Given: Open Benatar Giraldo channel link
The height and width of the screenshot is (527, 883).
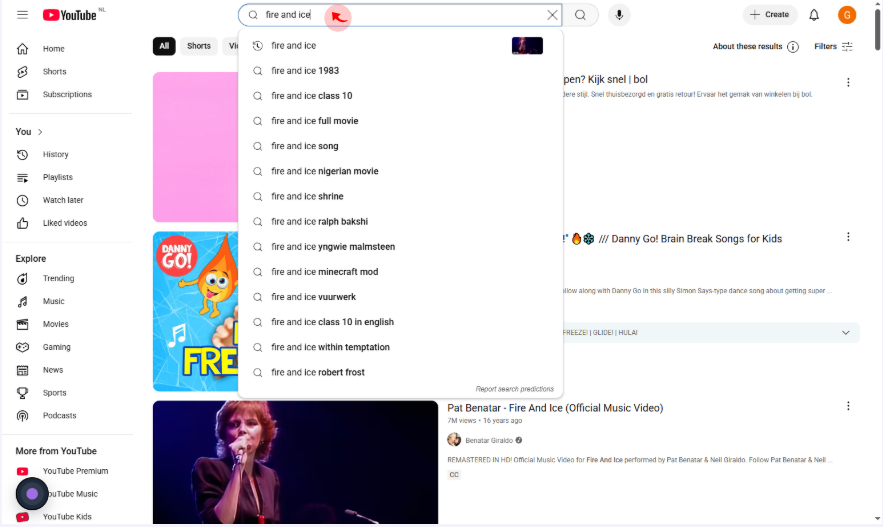Looking at the screenshot, I should [489, 440].
